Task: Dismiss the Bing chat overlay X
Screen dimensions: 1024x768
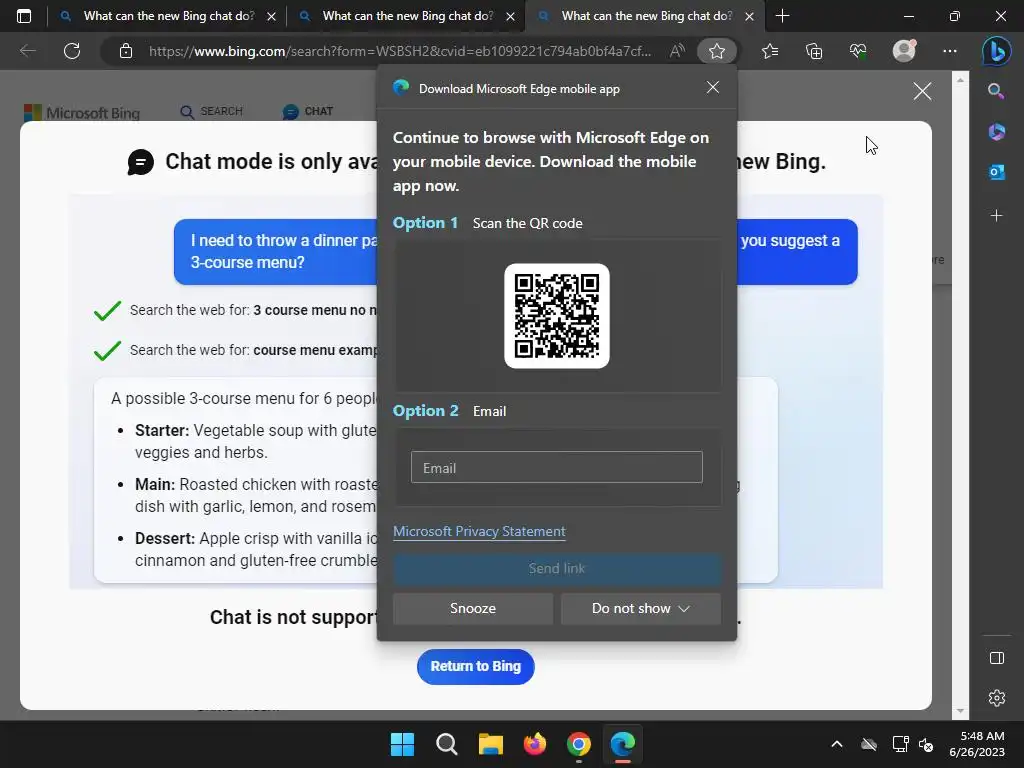Action: coord(922,91)
